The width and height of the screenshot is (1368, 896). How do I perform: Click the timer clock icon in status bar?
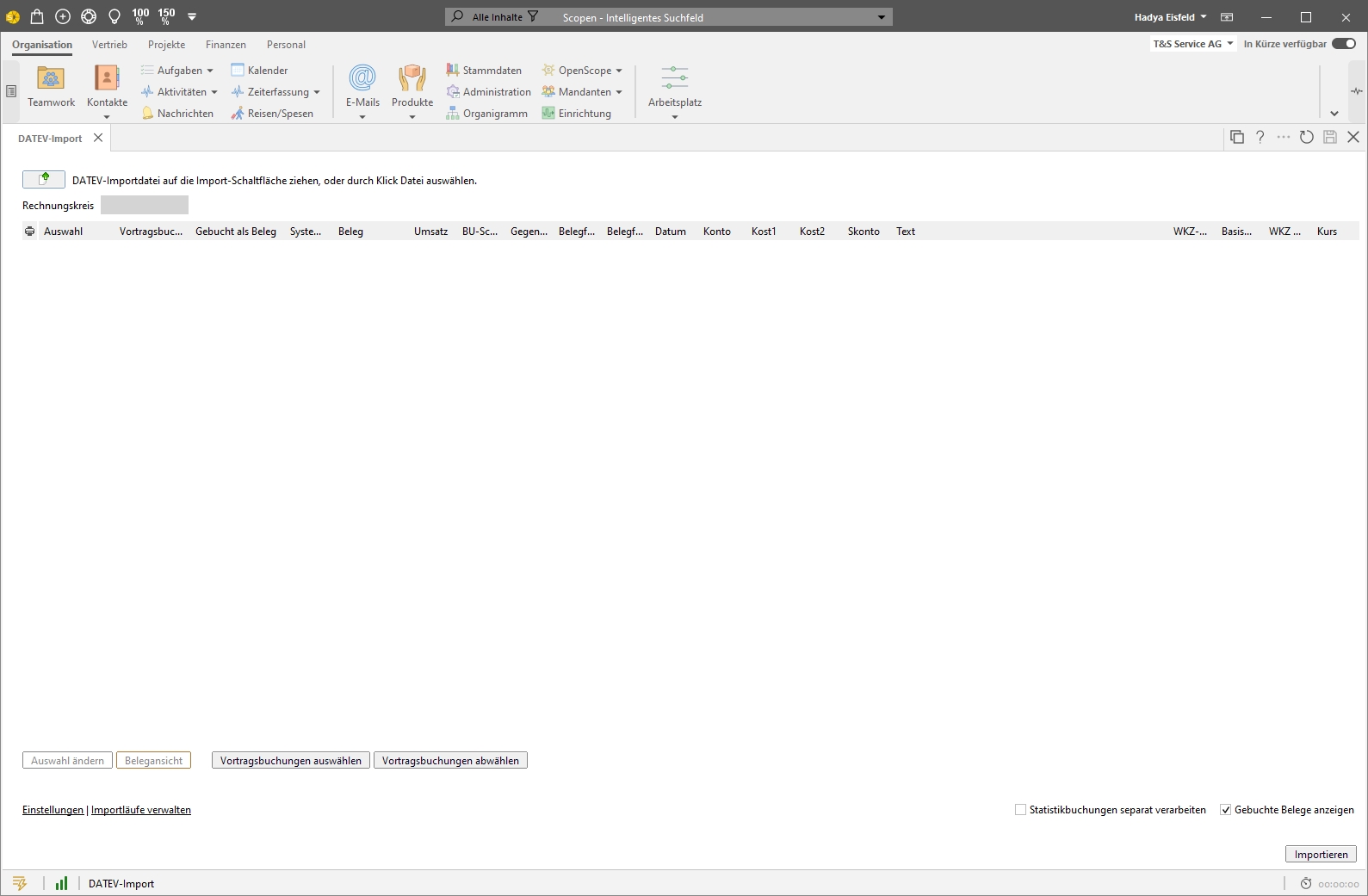(1306, 883)
